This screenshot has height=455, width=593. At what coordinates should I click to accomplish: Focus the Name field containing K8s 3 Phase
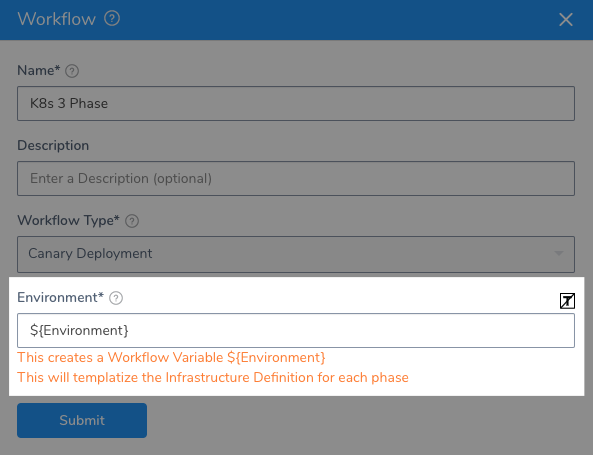(296, 104)
